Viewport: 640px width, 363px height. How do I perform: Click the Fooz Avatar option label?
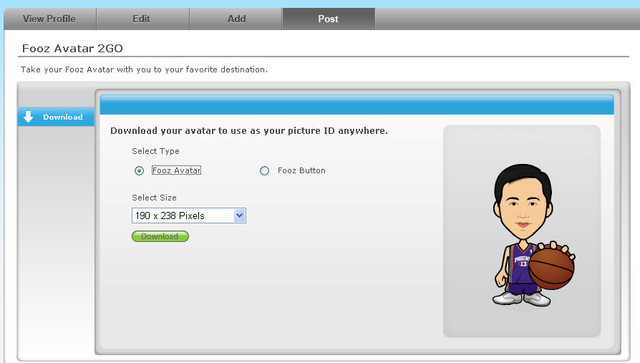176,170
